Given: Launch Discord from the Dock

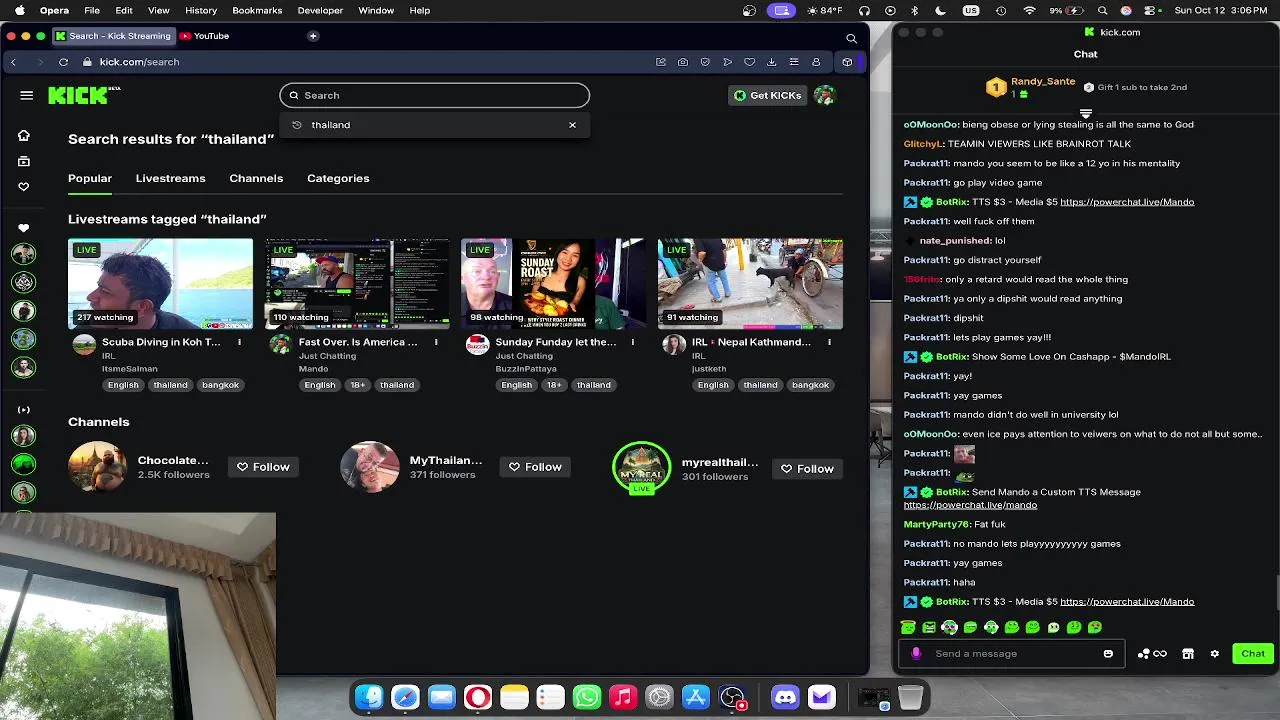Looking at the screenshot, I should click(785, 697).
